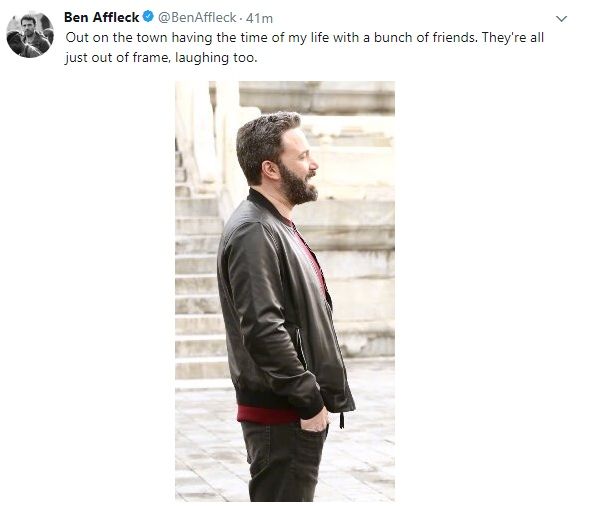Open the profile avatar picture
The image size is (596, 506).
(30, 35)
